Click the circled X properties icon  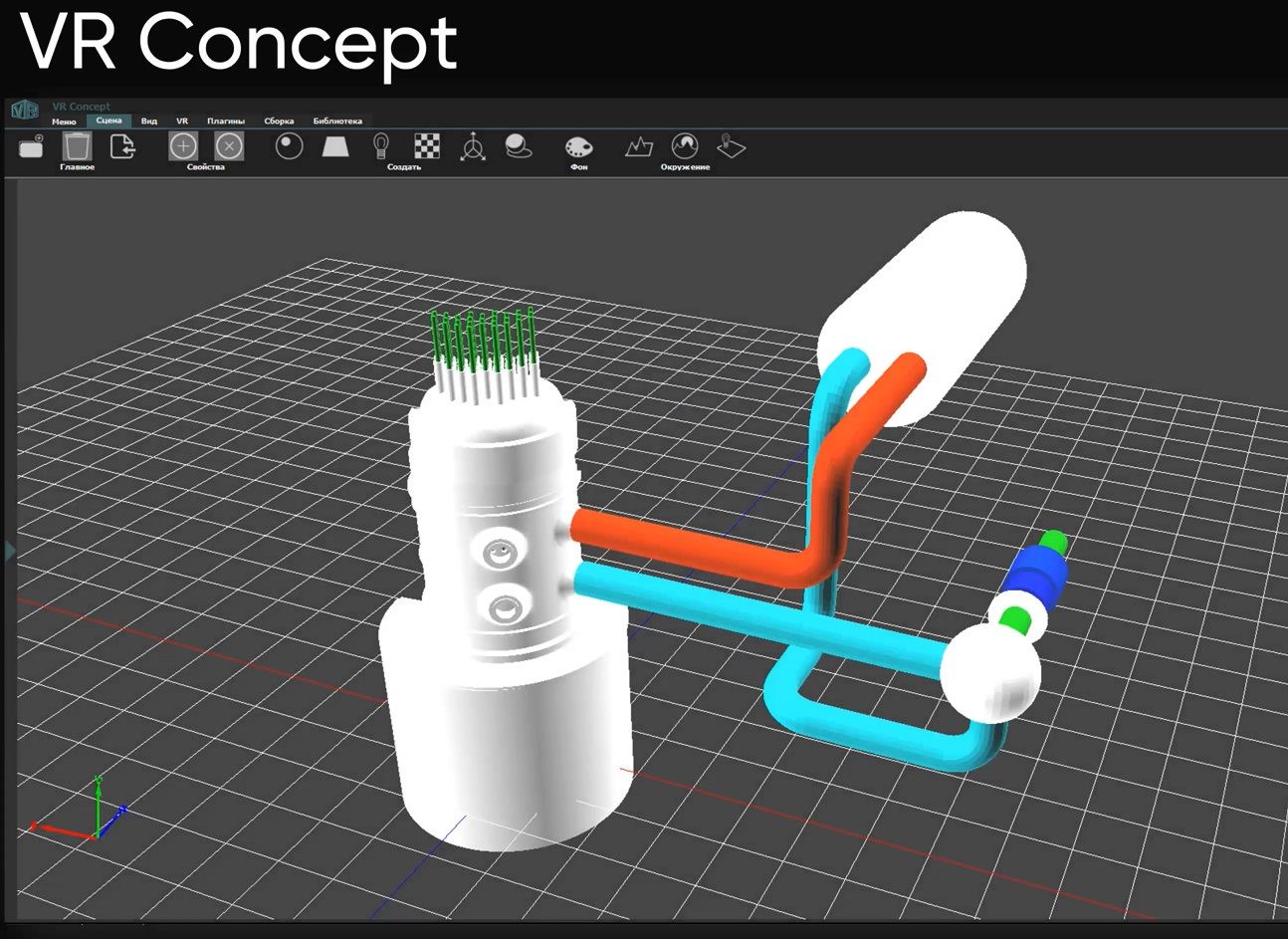click(229, 146)
